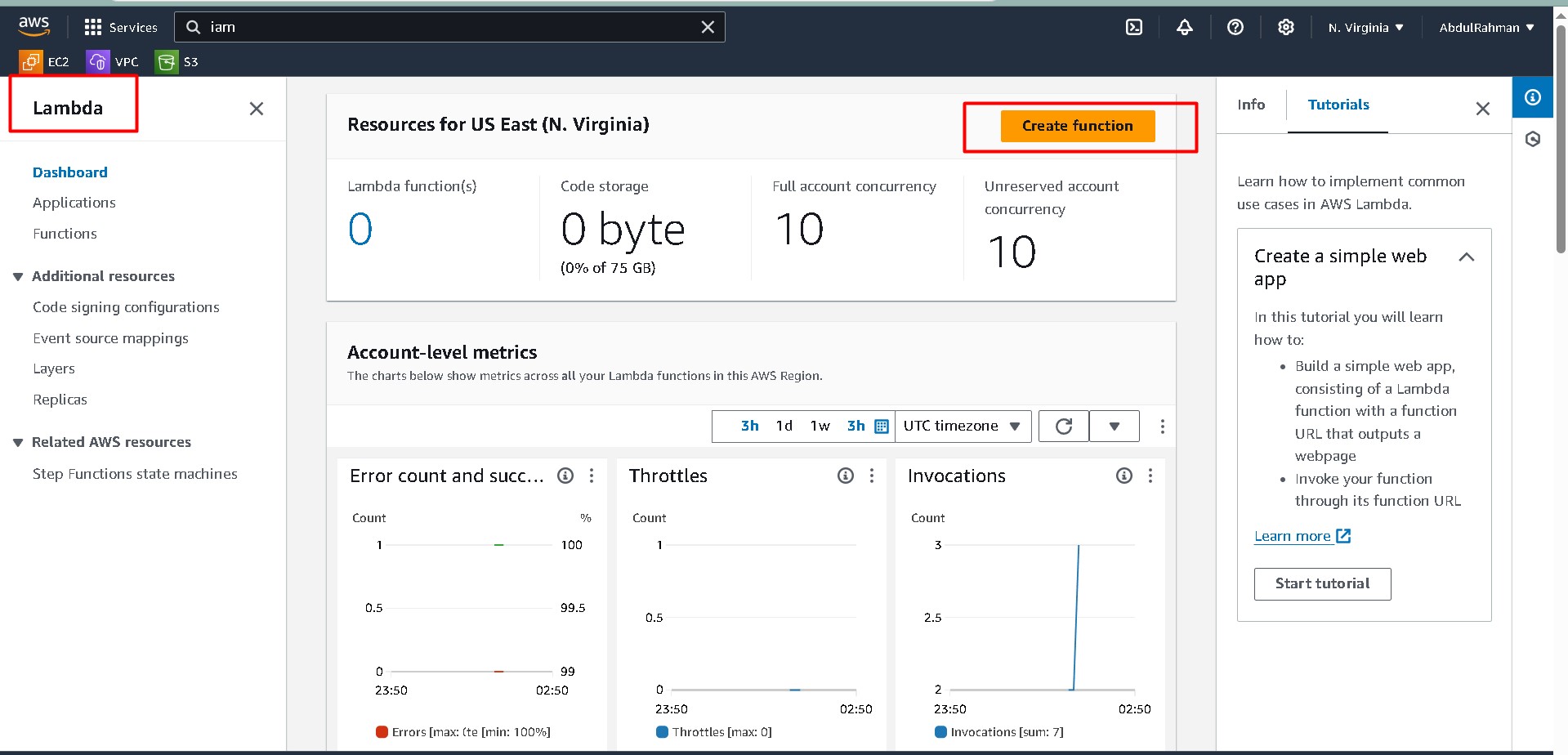Screen dimensions: 1568x755
Task: Select the 1d time range
Action: pos(784,426)
